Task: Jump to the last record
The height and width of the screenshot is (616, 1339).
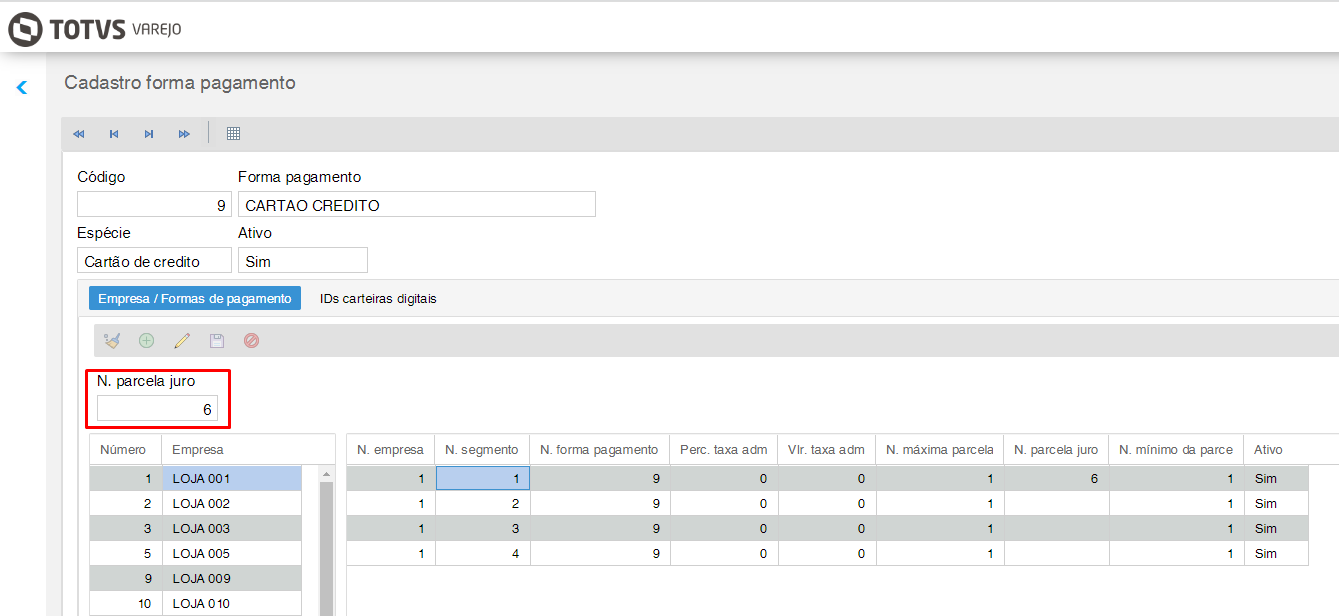Action: click(x=184, y=134)
